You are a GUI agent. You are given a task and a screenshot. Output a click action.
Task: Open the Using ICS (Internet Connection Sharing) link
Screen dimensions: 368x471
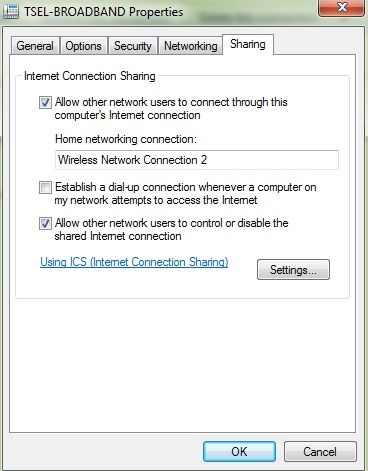tap(134, 262)
